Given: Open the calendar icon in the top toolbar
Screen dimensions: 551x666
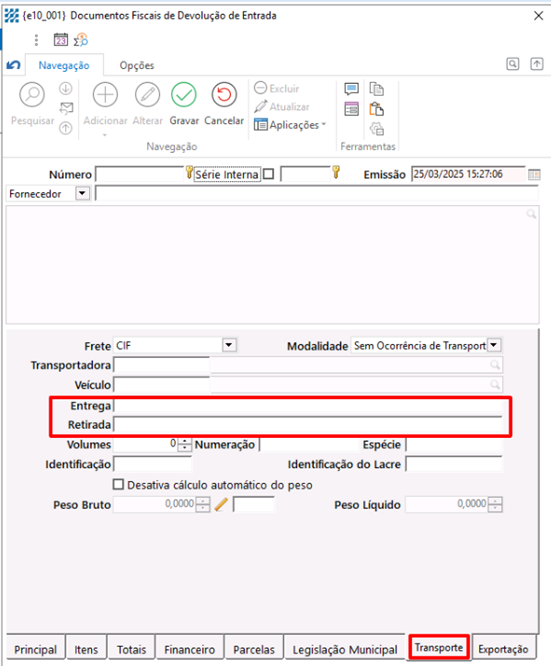Looking at the screenshot, I should tap(61, 40).
